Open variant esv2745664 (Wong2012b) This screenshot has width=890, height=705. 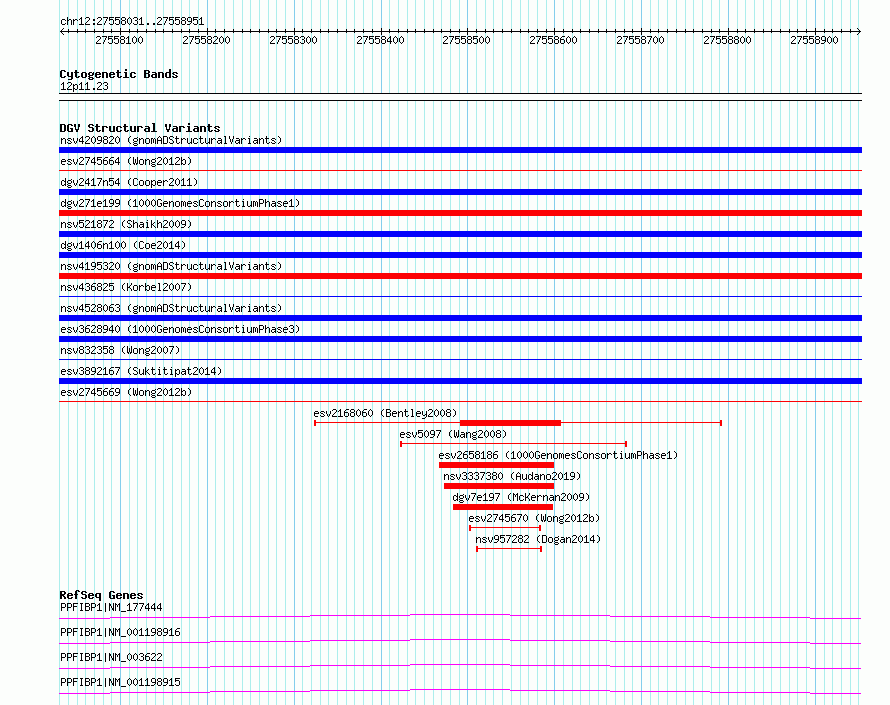tap(126, 161)
